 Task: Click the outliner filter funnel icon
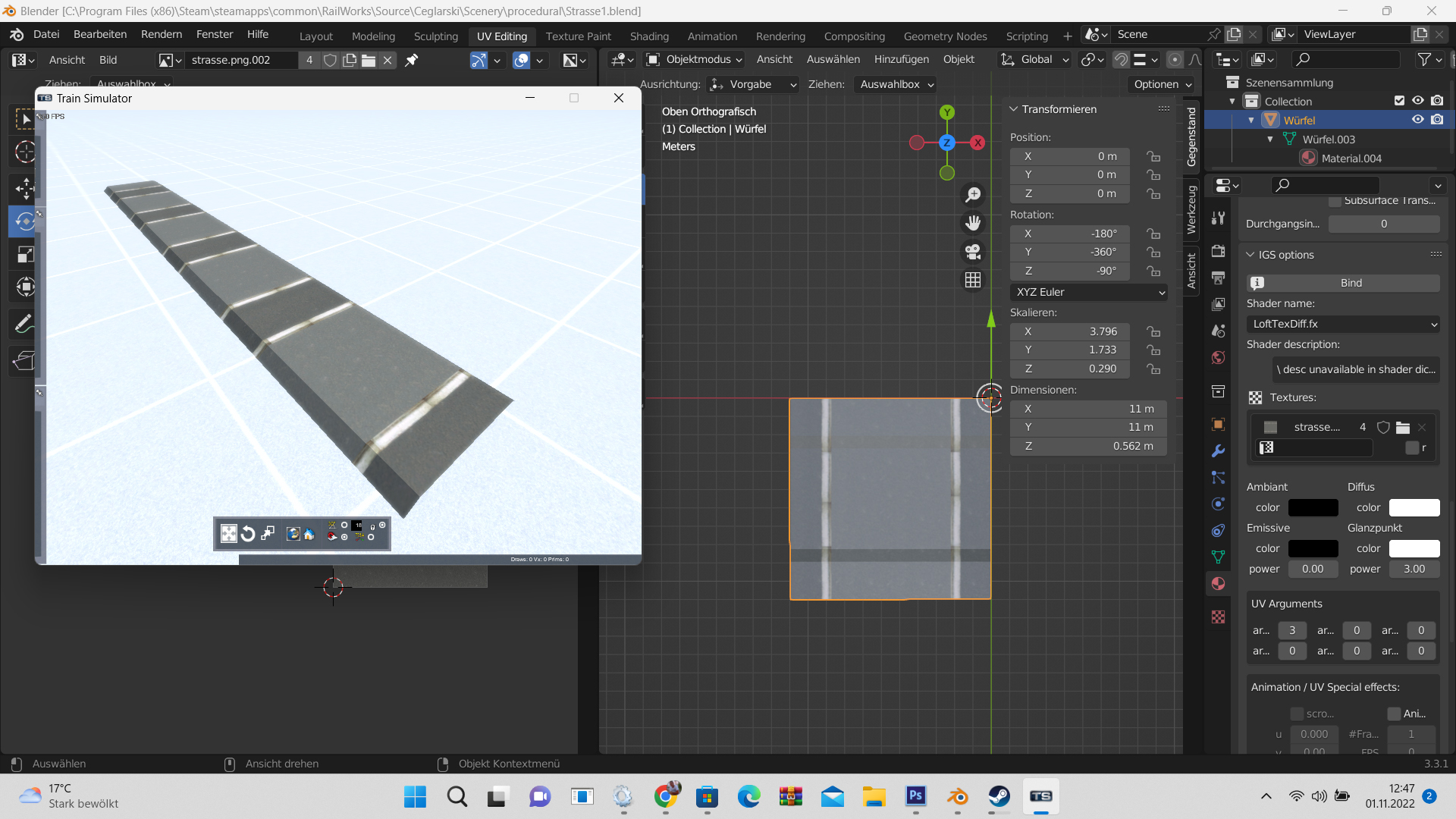pos(1425,59)
